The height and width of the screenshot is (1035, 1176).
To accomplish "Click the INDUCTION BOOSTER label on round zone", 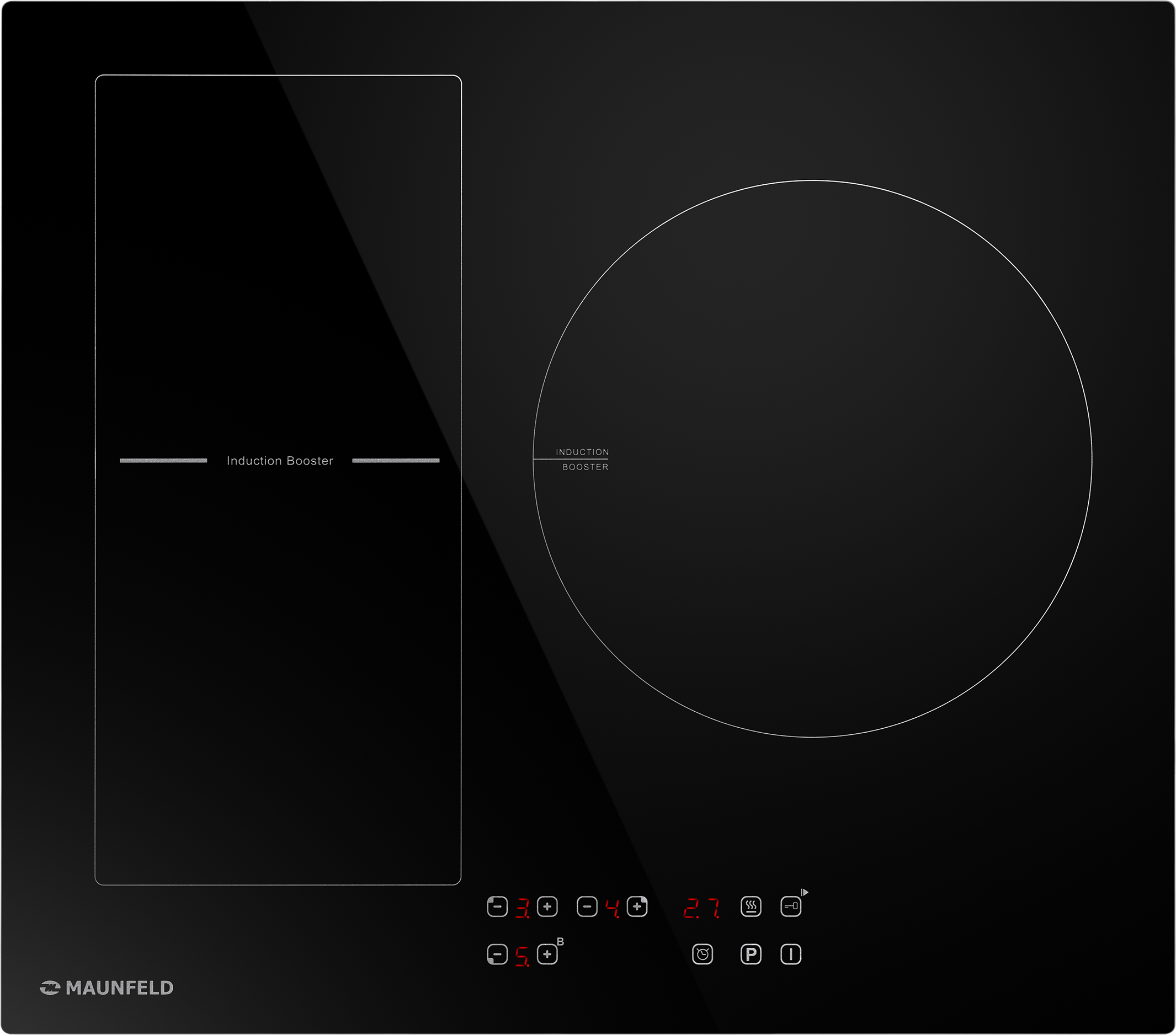I will tap(582, 460).
